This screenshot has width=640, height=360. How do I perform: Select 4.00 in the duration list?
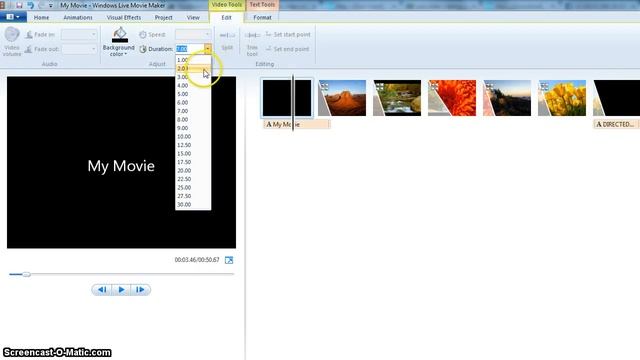point(193,86)
